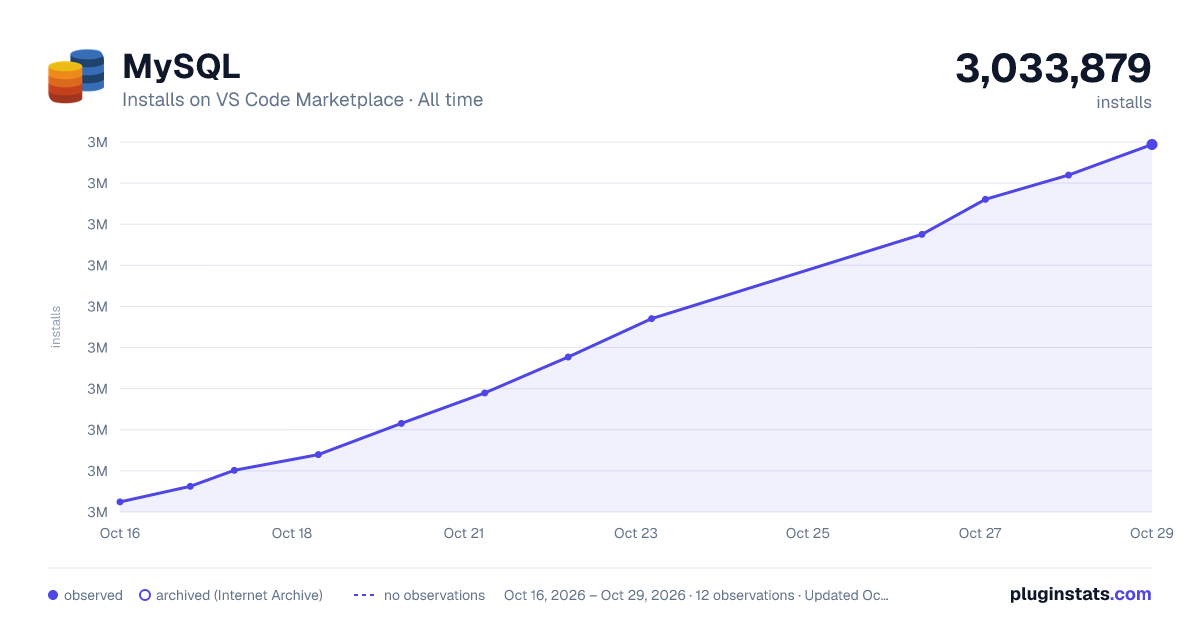Click the MySQL database stack icon
This screenshot has width=1200, height=630.
click(x=76, y=76)
